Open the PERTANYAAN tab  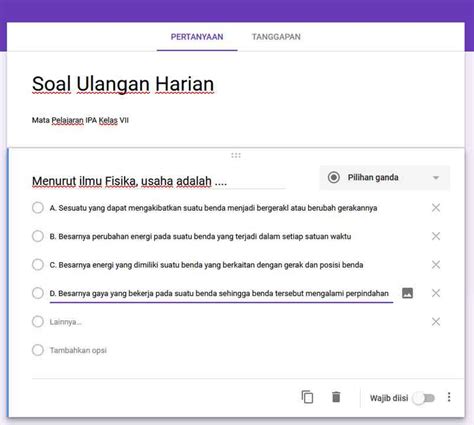click(197, 37)
